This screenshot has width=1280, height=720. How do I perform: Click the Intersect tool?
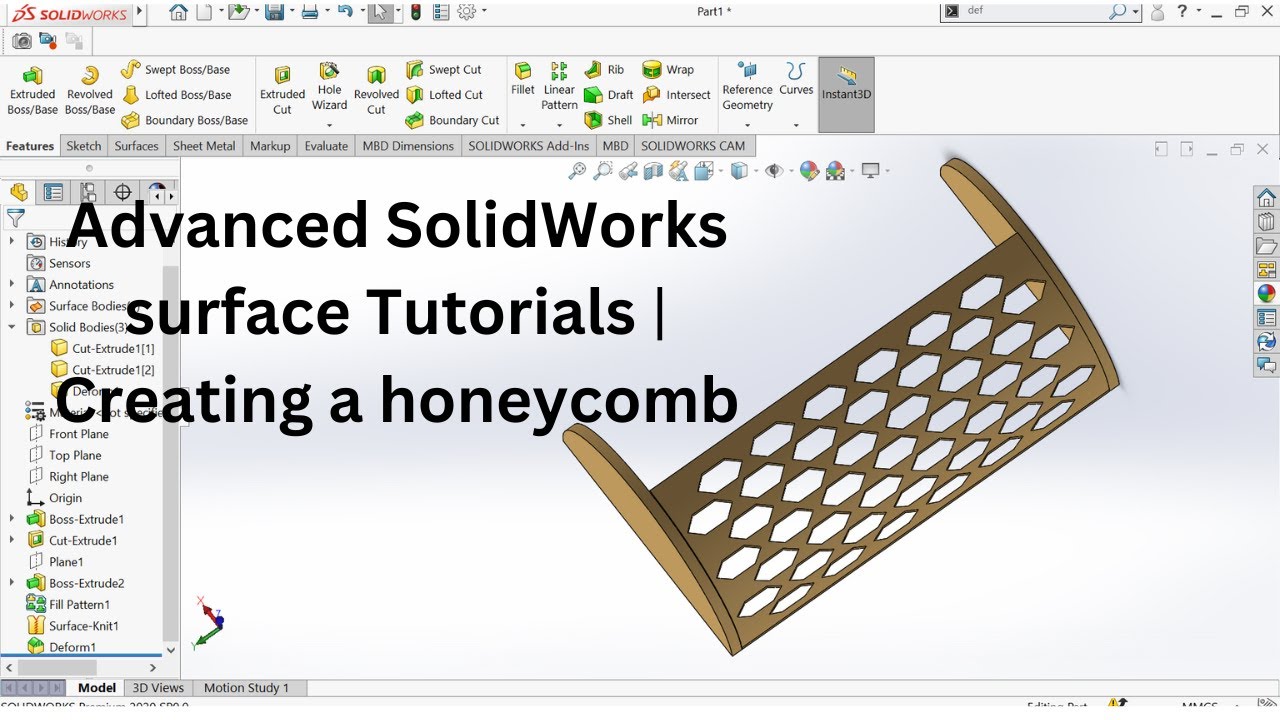[676, 95]
